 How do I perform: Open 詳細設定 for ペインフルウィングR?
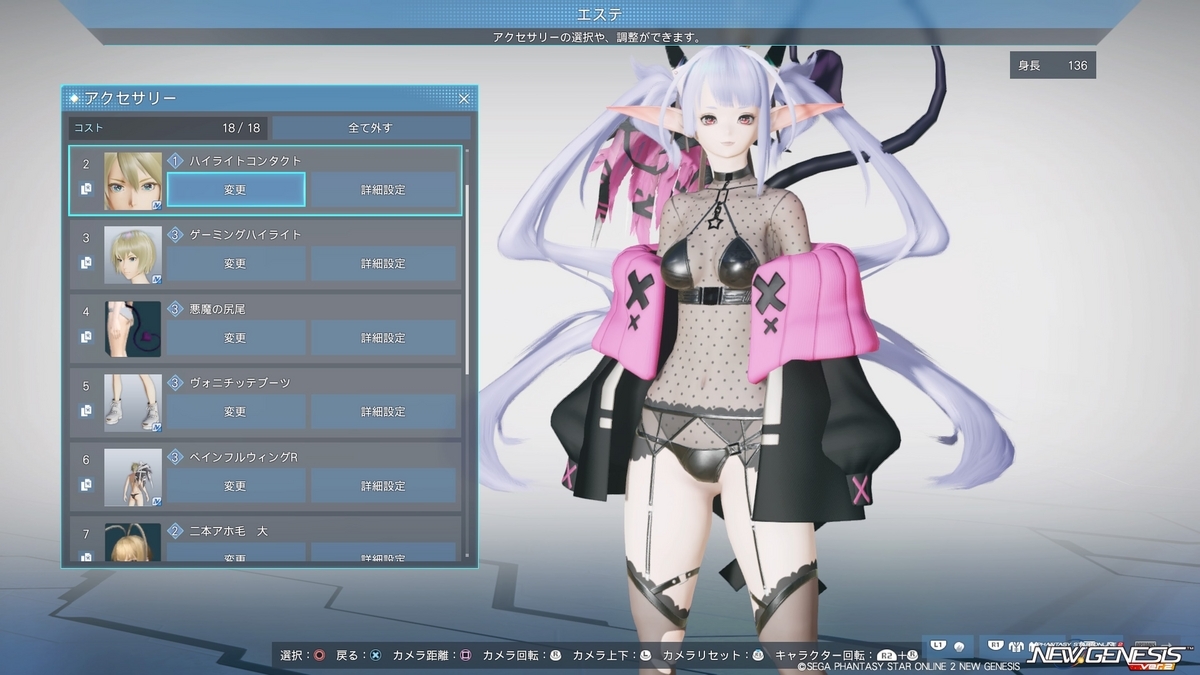(384, 485)
